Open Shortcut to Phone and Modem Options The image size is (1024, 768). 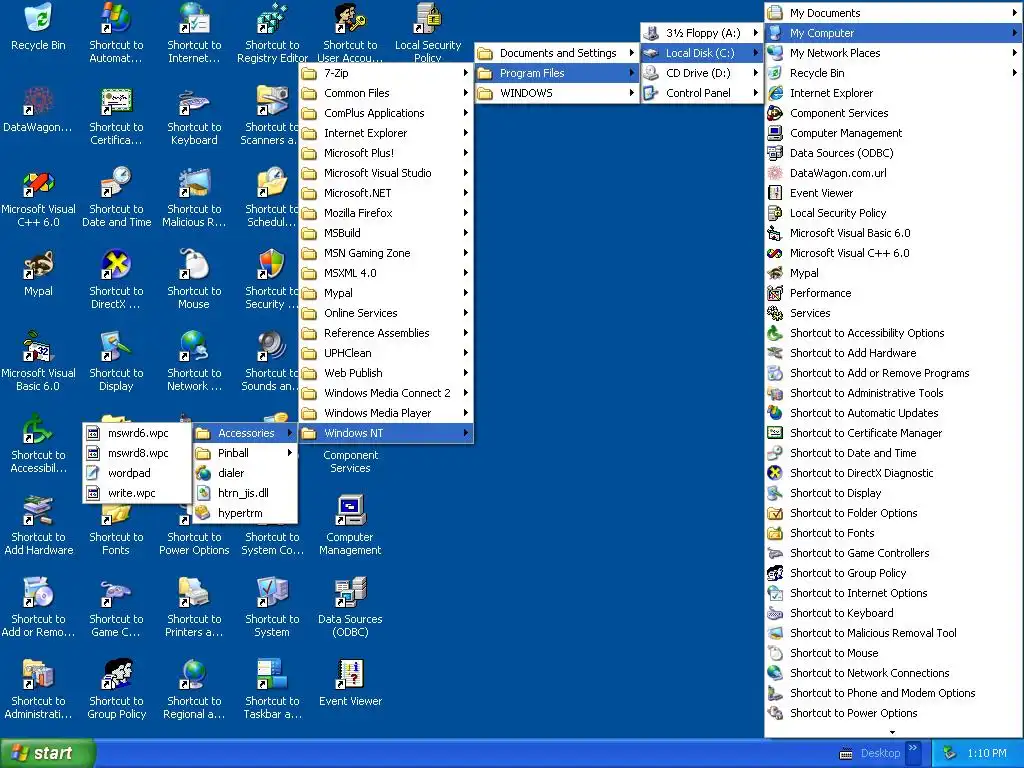pos(893,693)
